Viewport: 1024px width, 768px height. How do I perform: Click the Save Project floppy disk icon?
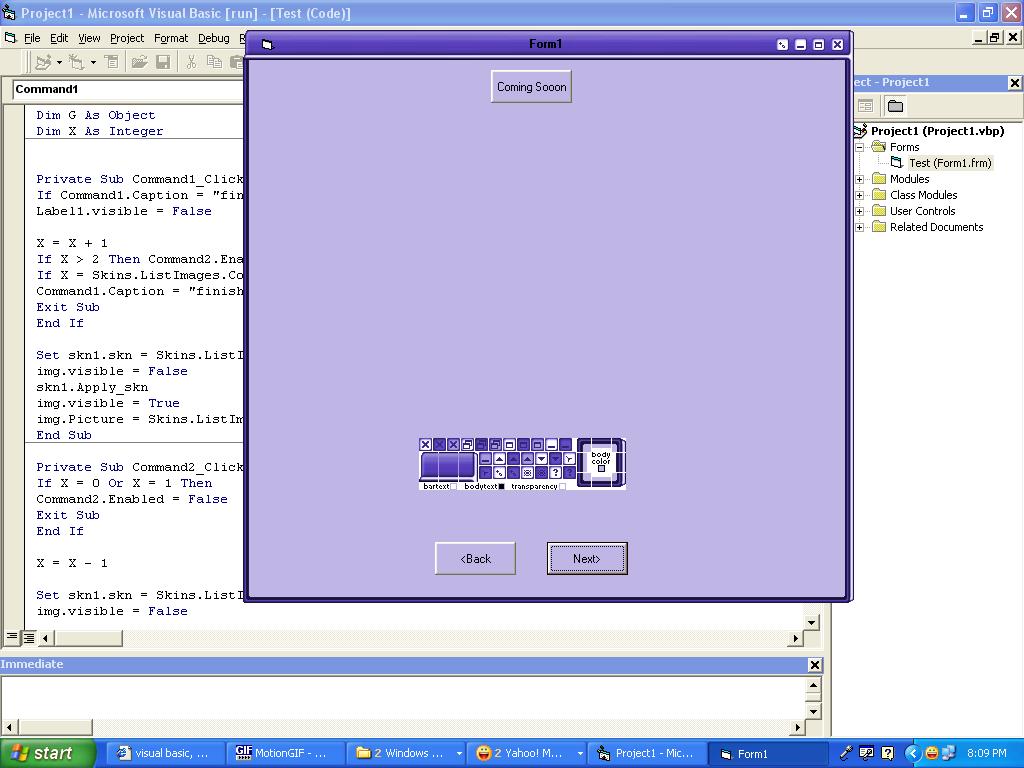click(163, 62)
